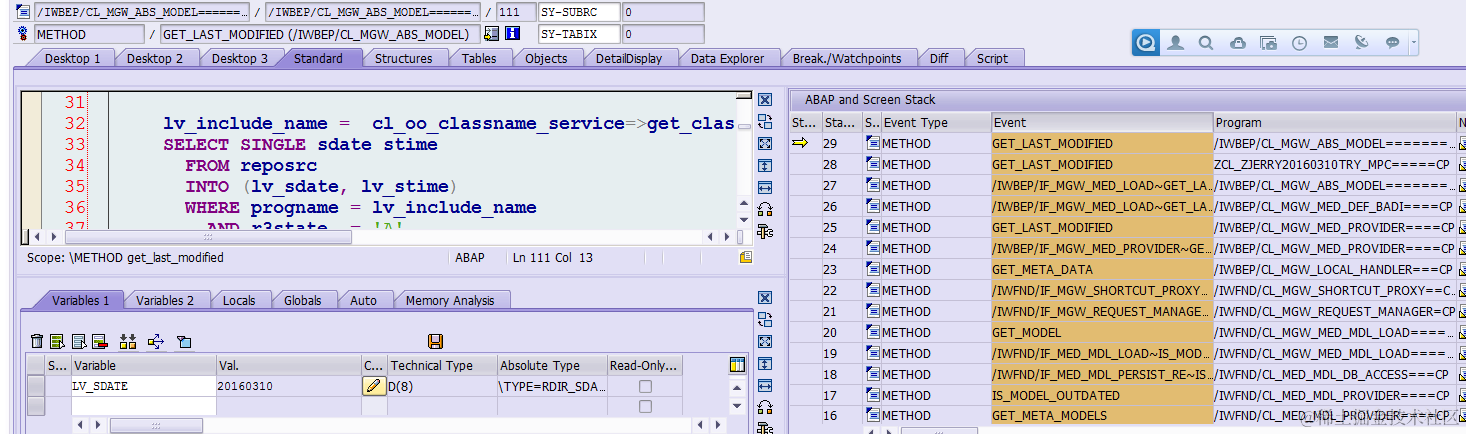Maximize the source code editor to full screen
The width and height of the screenshot is (1466, 434).
[x=764, y=144]
